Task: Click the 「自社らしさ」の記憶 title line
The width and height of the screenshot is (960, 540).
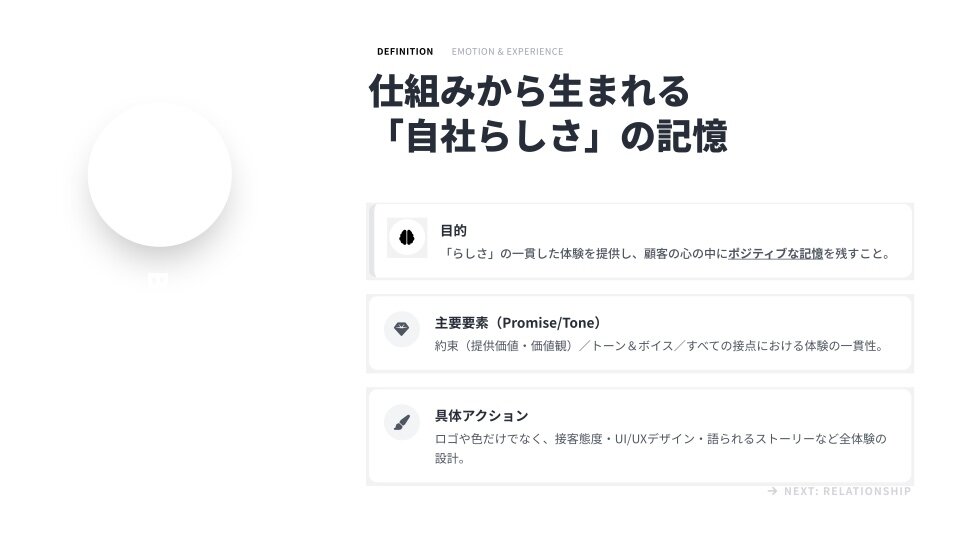Action: (x=547, y=136)
